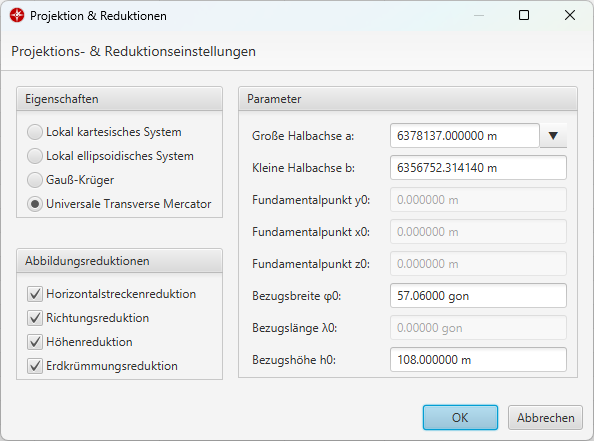594x441 pixels.
Task: Select Lokal ellipsoidisches System radio option
Action: pos(35,156)
